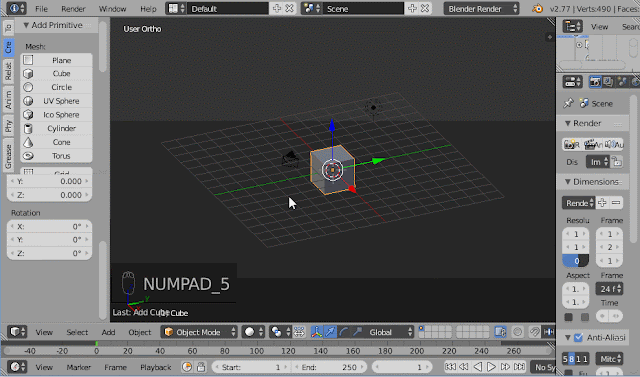Select the rotate manipulator arc icon
The height and width of the screenshot is (377, 640).
[344, 332]
